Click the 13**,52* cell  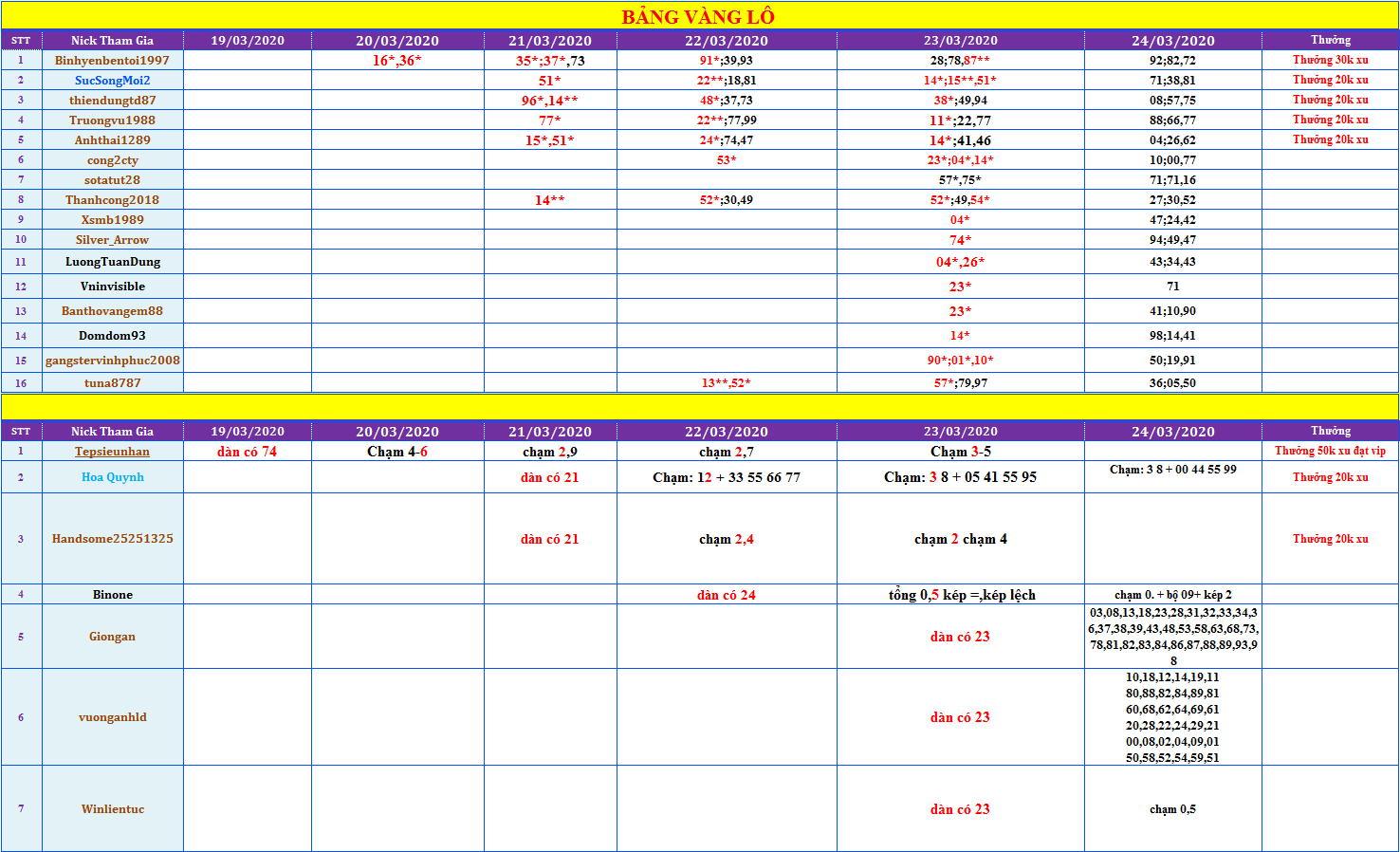coord(727,382)
